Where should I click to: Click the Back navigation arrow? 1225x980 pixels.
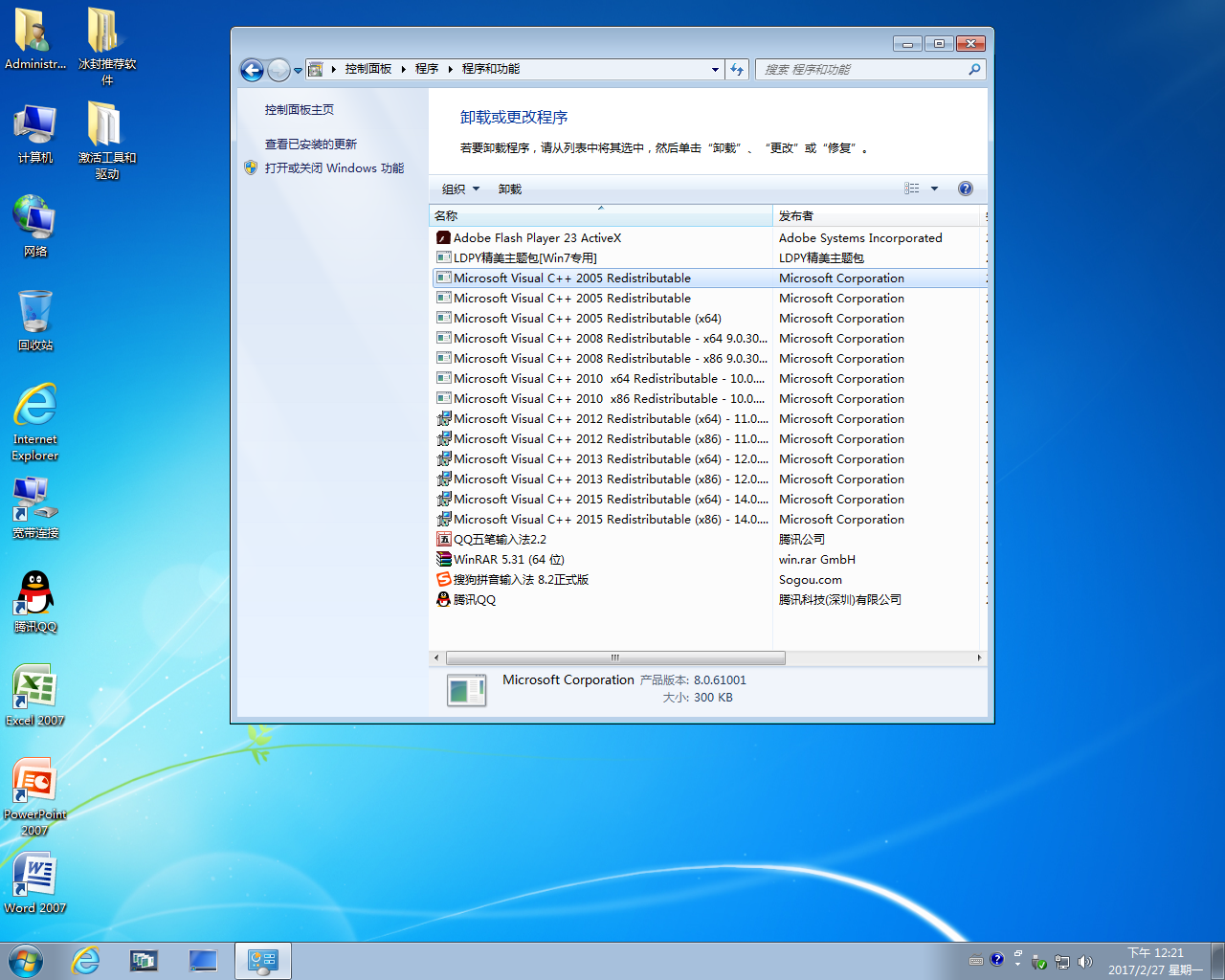252,70
